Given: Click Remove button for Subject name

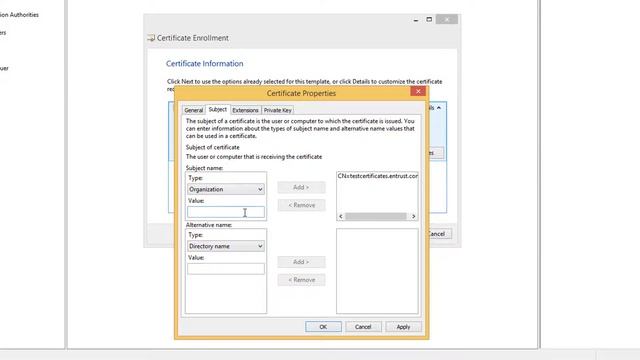Looking at the screenshot, I should click(301, 205).
